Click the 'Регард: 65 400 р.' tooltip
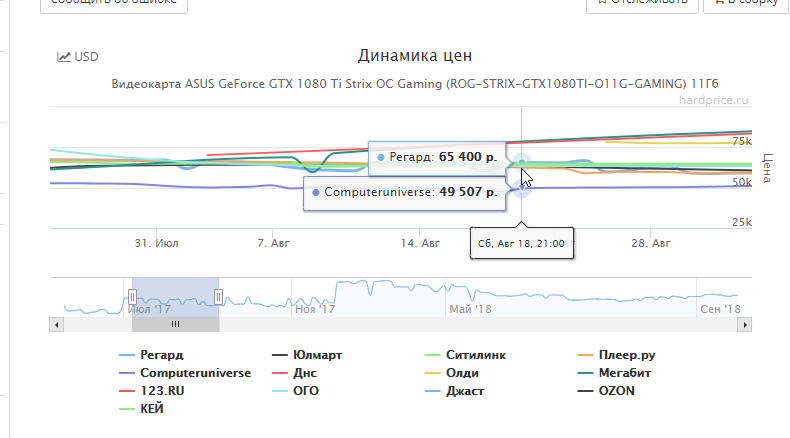 [437, 157]
